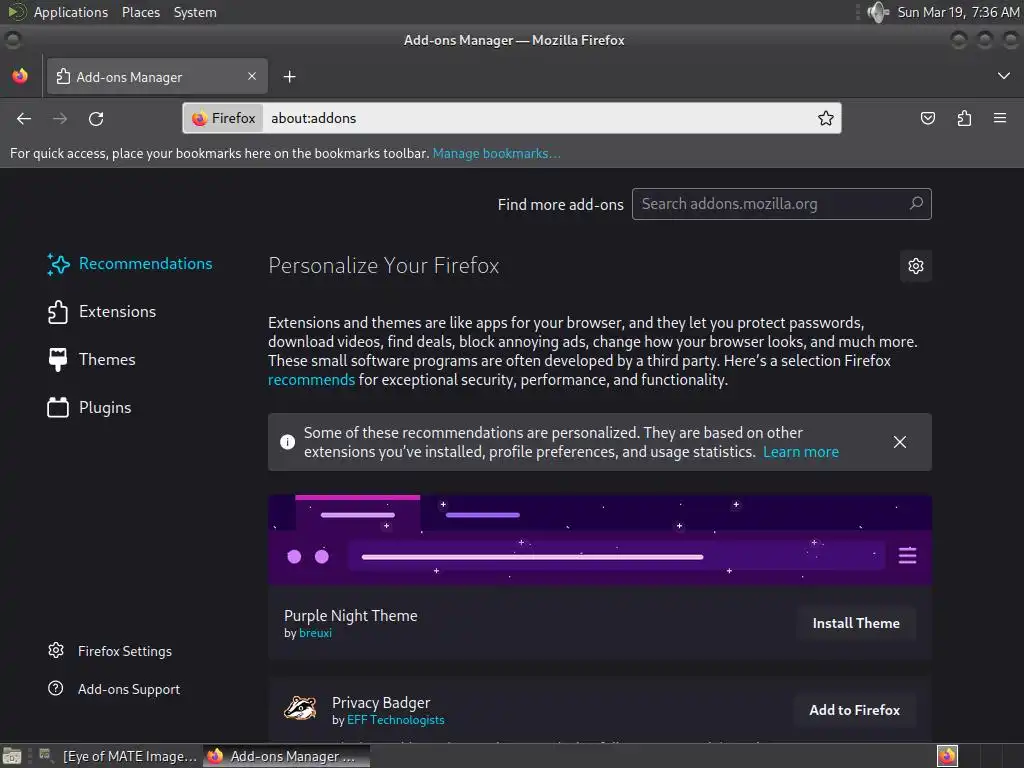Open a new tab with plus button

pyautogui.click(x=289, y=77)
